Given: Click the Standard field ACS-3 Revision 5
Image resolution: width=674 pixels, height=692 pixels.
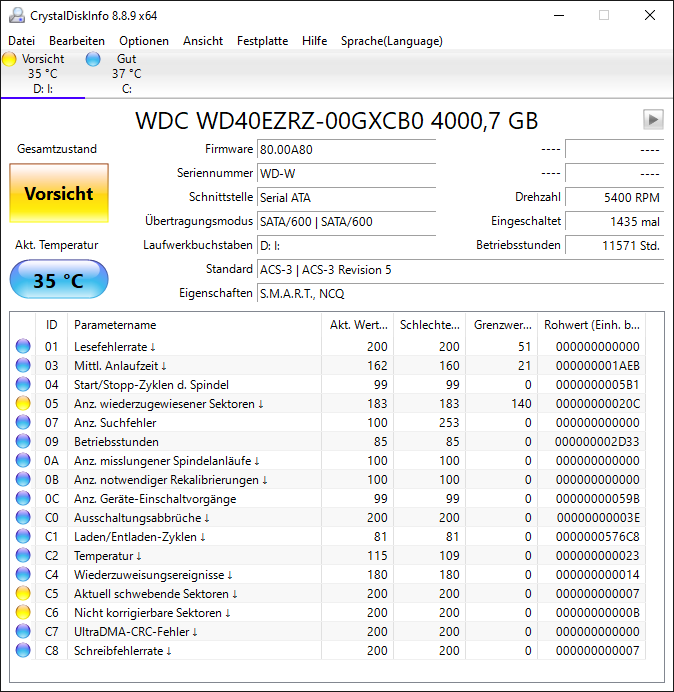Looking at the screenshot, I should tap(460, 269).
